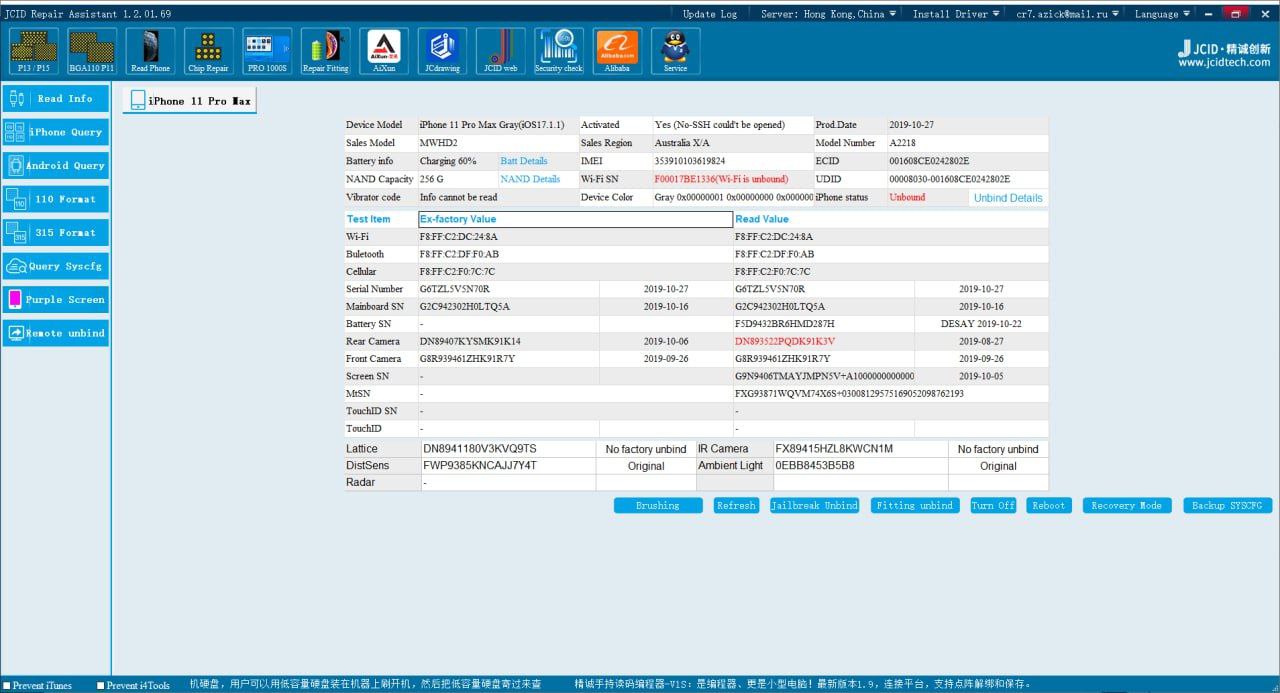Select the Mainboard SN ex-factory value G2C942302H0LTQ5A
Screen dimensions: 1280x693
(x=465, y=307)
